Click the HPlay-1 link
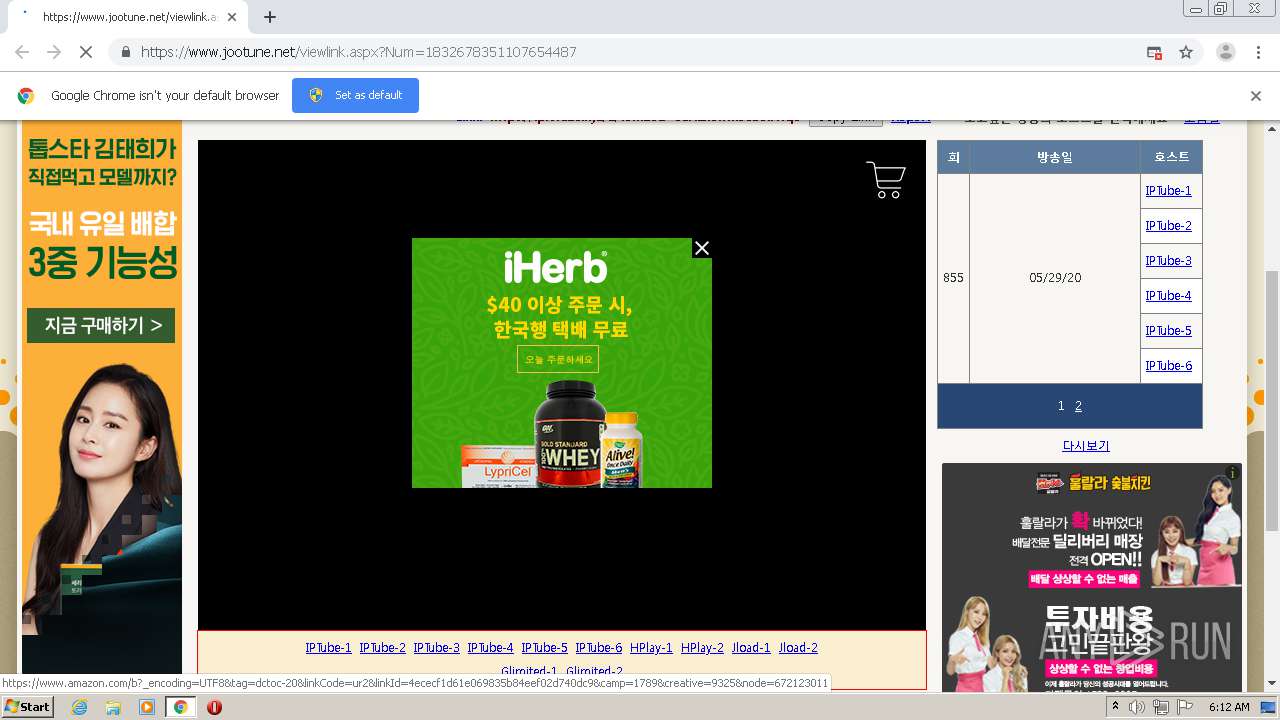The width and height of the screenshot is (1280, 720). [651, 648]
